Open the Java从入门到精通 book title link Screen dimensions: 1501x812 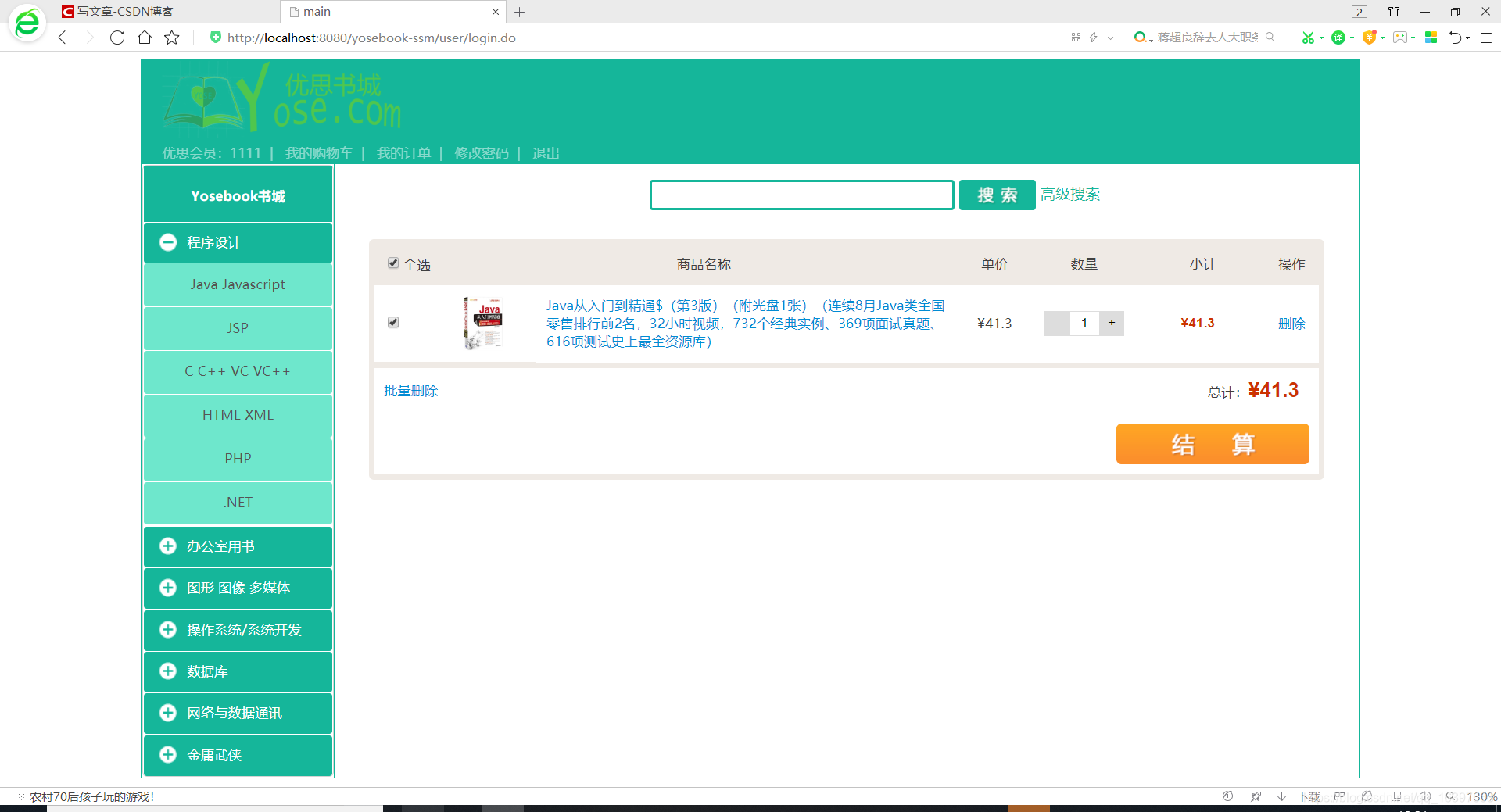point(745,324)
